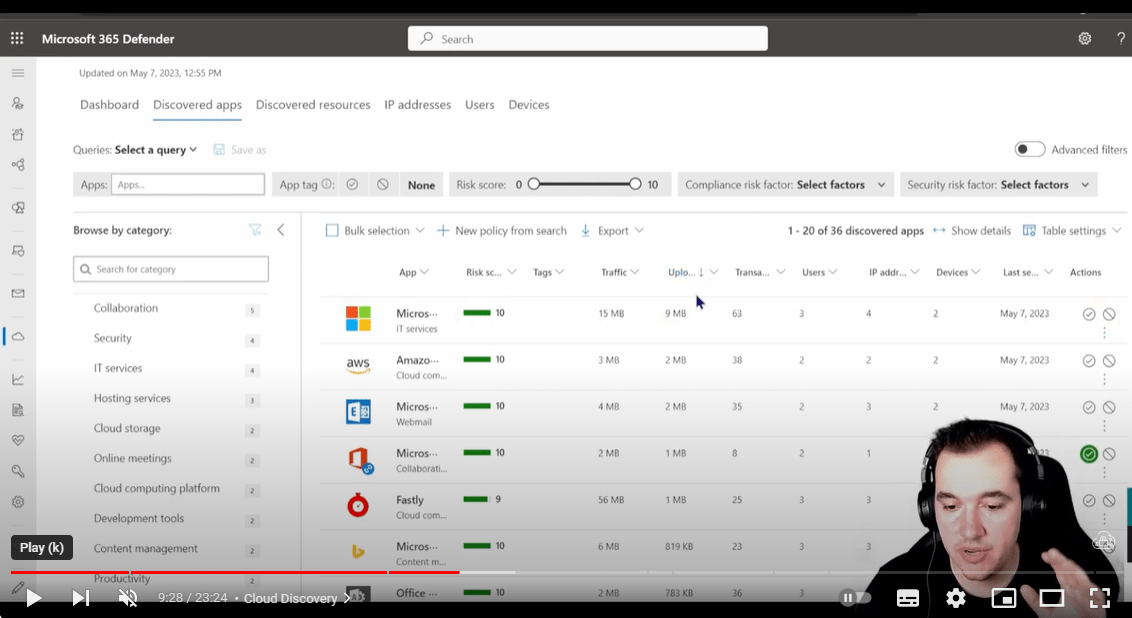Toggle Advanced filters switch
The image size is (1132, 618).
click(x=1029, y=149)
